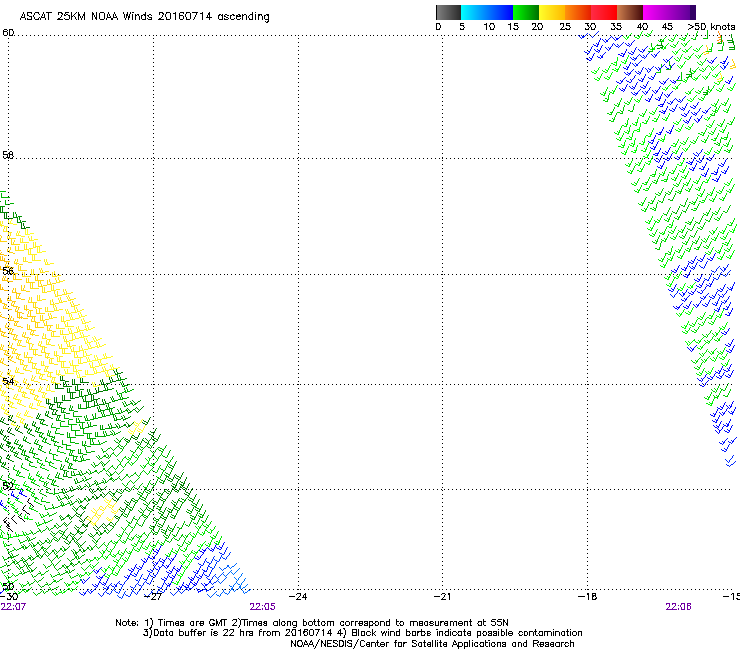This screenshot has width=740, height=650.
Task: Click the '>50 knots' legend label
Action: click(711, 27)
